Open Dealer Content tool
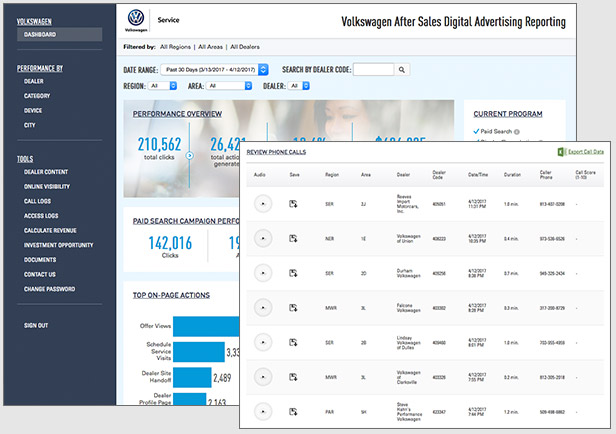This screenshot has width=616, height=434. coord(46,172)
